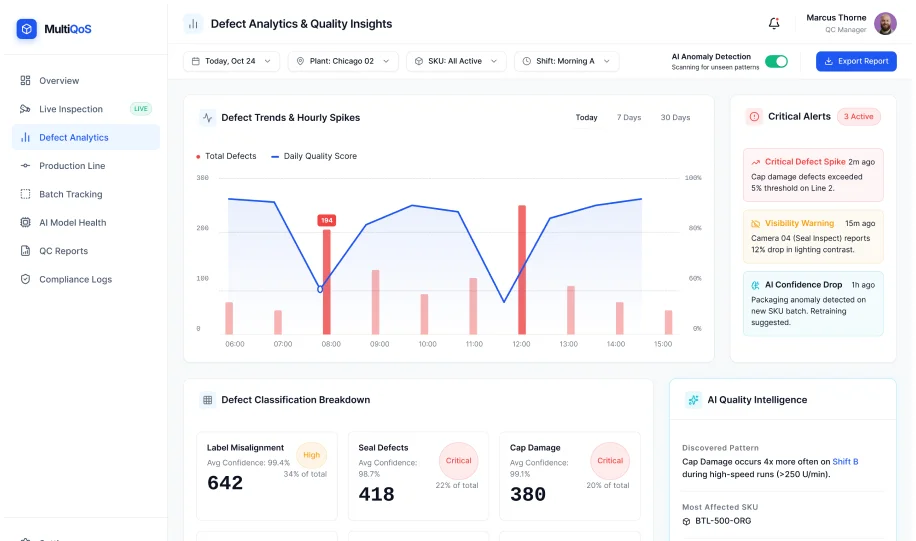Image resolution: width=916 pixels, height=541 pixels.
Task: Click the Critical badge on Cap Damage
Action: click(610, 461)
